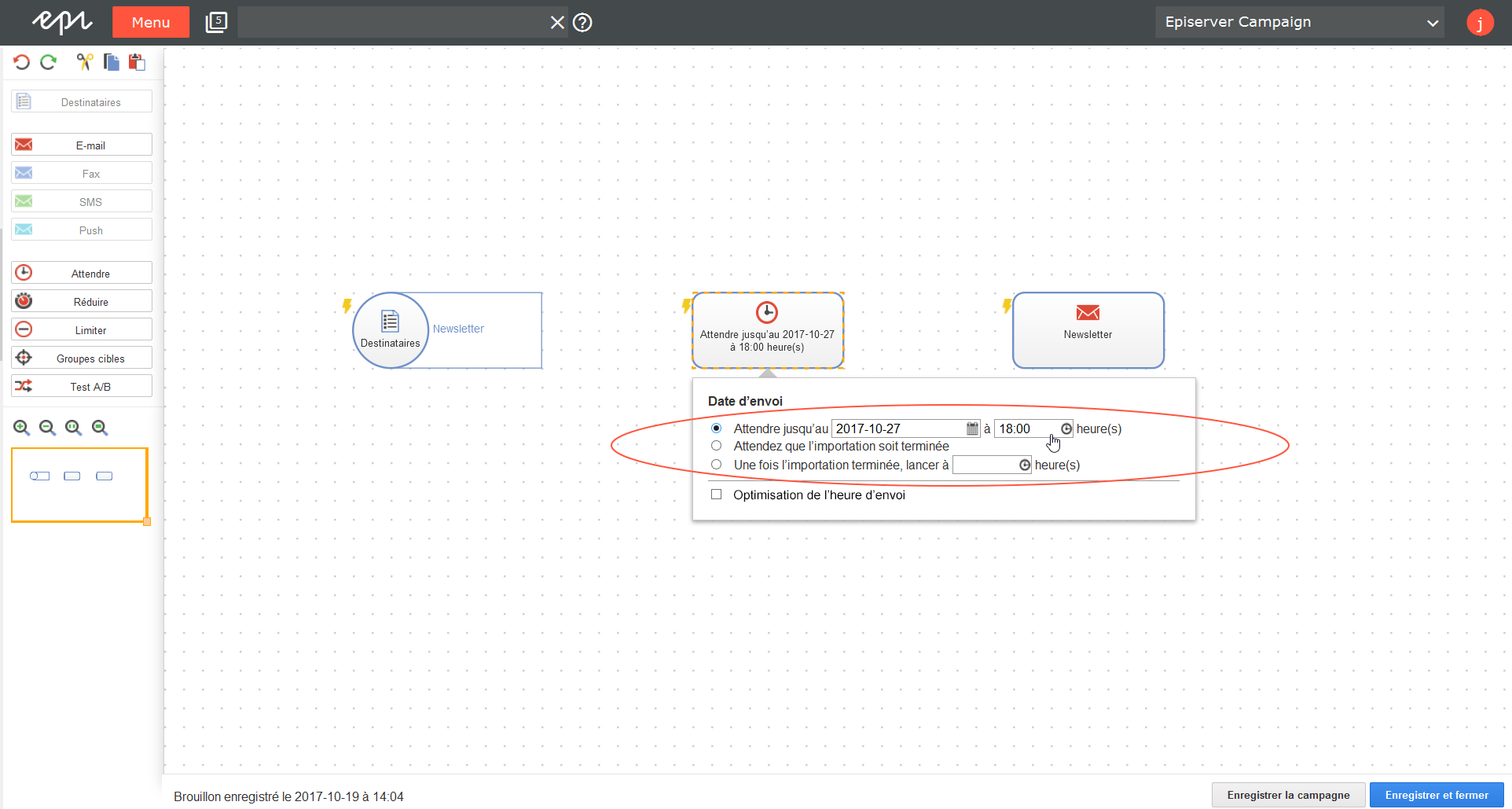Open the windows overview icon showing 5

(x=216, y=22)
